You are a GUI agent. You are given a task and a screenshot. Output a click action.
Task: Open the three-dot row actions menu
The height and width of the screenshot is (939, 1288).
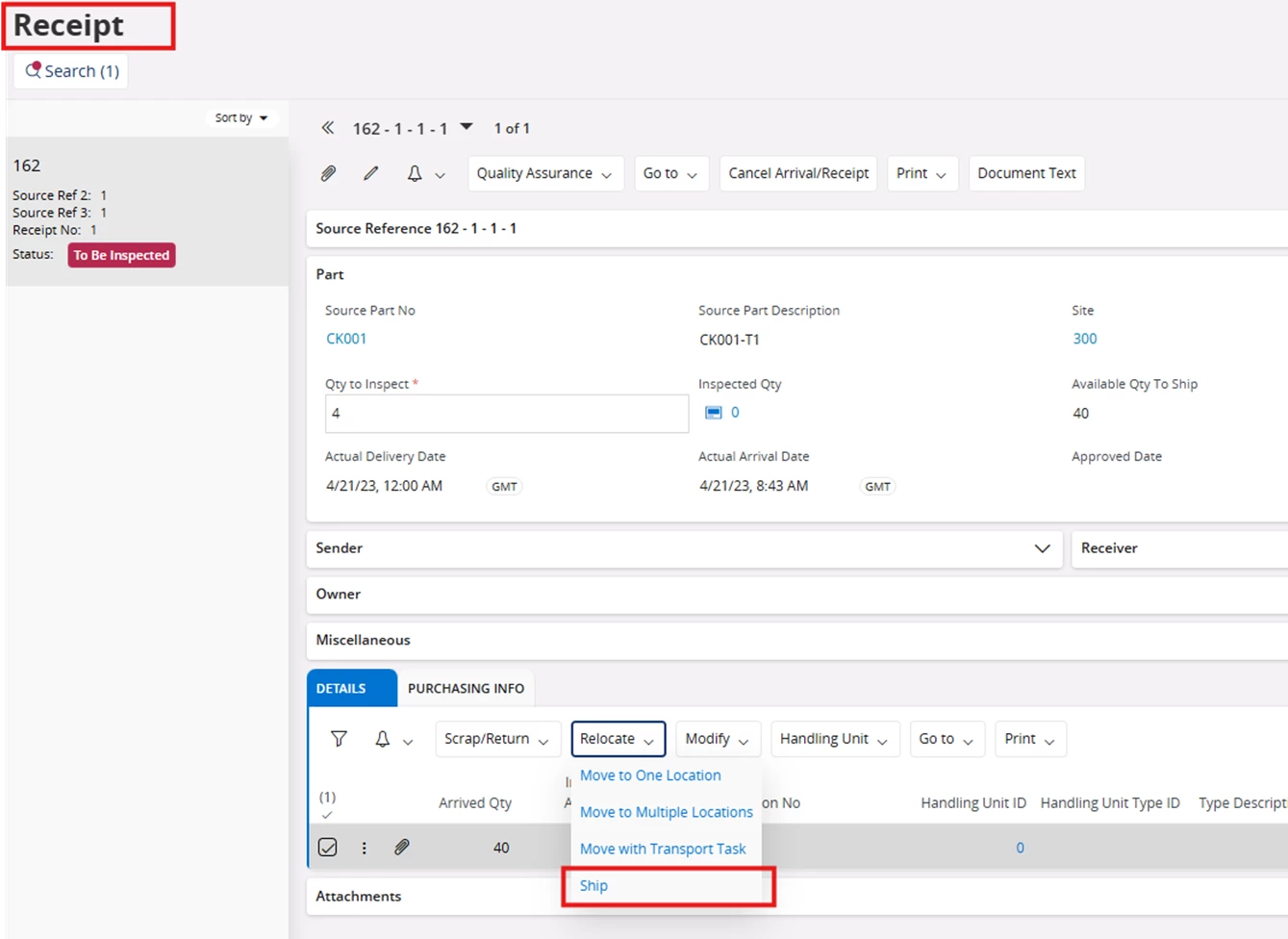(x=364, y=848)
